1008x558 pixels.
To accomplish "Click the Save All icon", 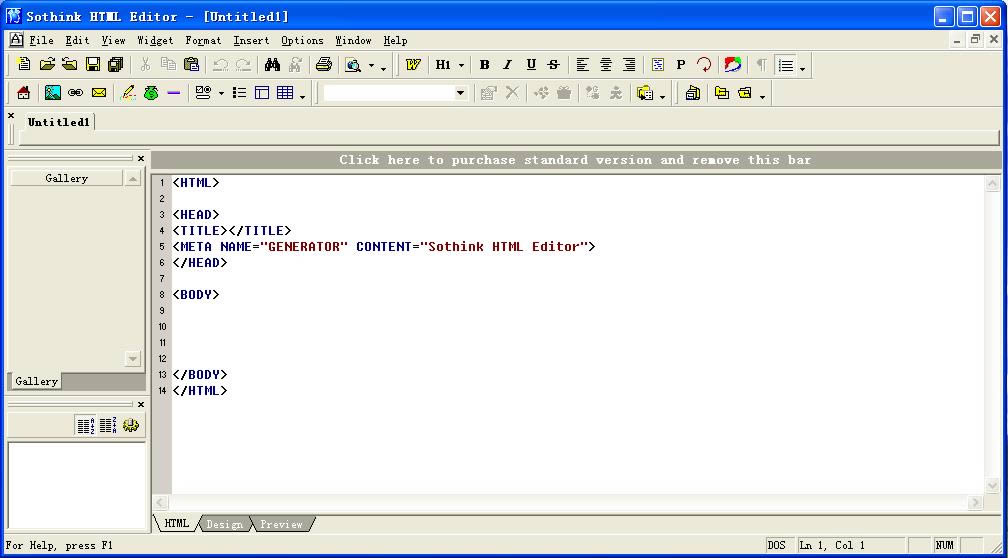I will 116,64.
